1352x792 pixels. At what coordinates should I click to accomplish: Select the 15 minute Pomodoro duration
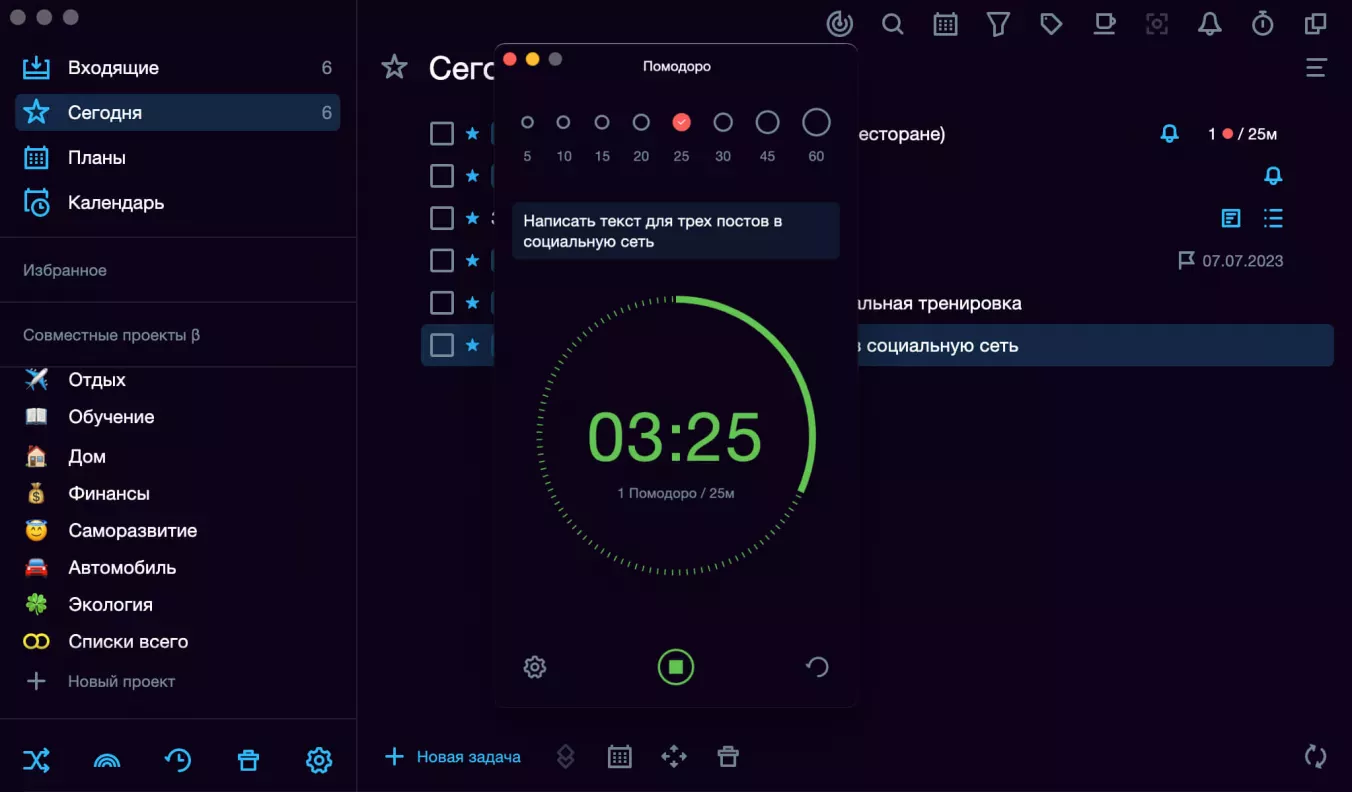(x=602, y=122)
